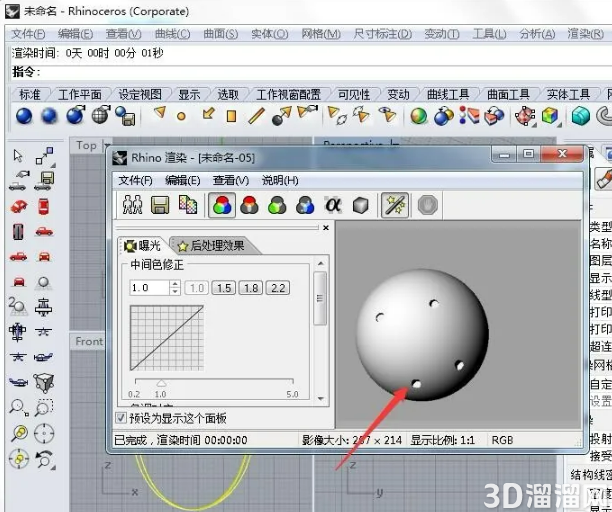This screenshot has height=512, width=612.
Task: Select the 实体工具 toolbar tab
Action: pos(568,94)
